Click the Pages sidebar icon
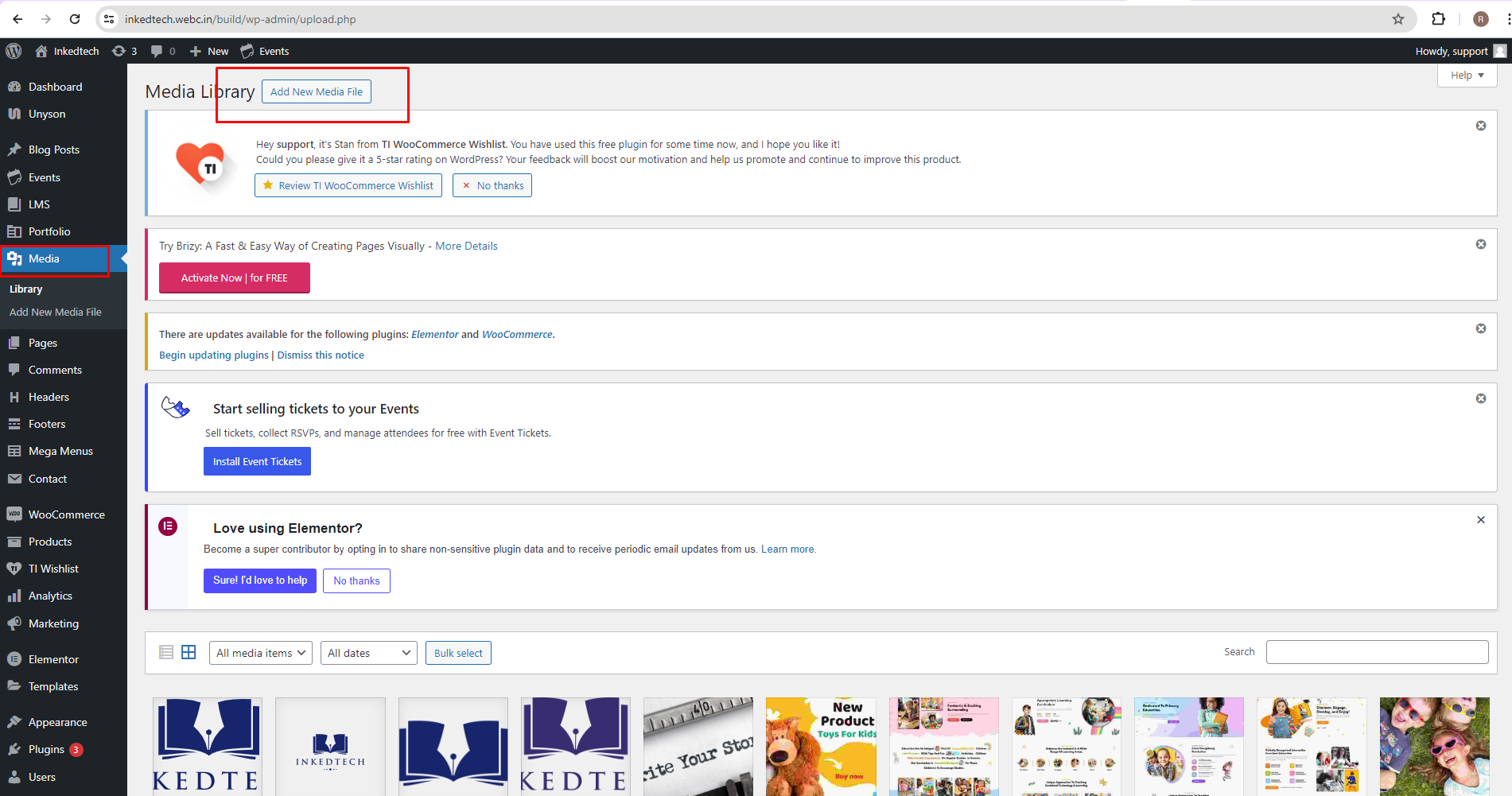 pyautogui.click(x=14, y=343)
